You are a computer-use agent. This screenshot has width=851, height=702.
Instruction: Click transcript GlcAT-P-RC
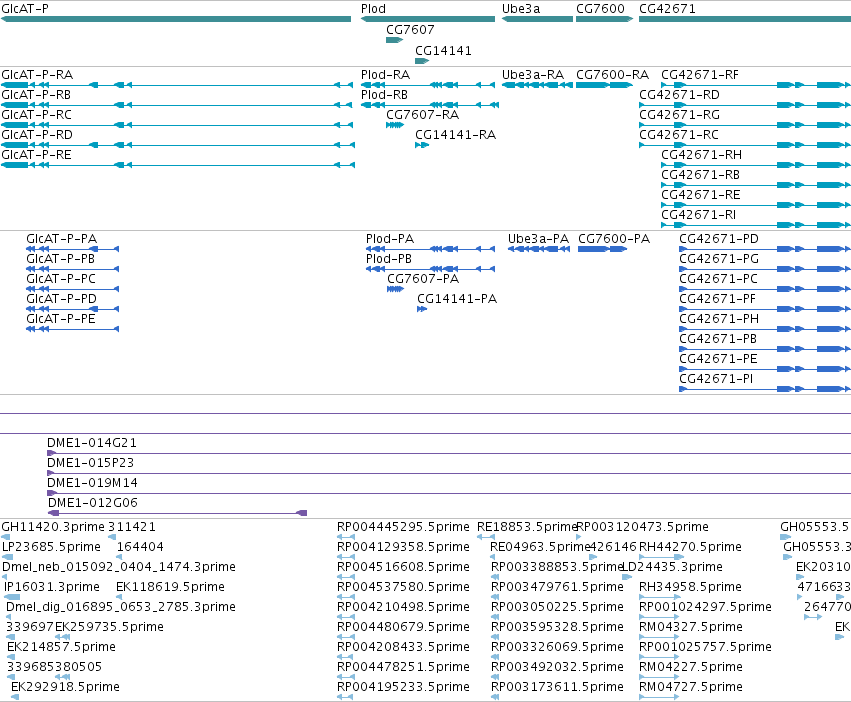point(36,115)
